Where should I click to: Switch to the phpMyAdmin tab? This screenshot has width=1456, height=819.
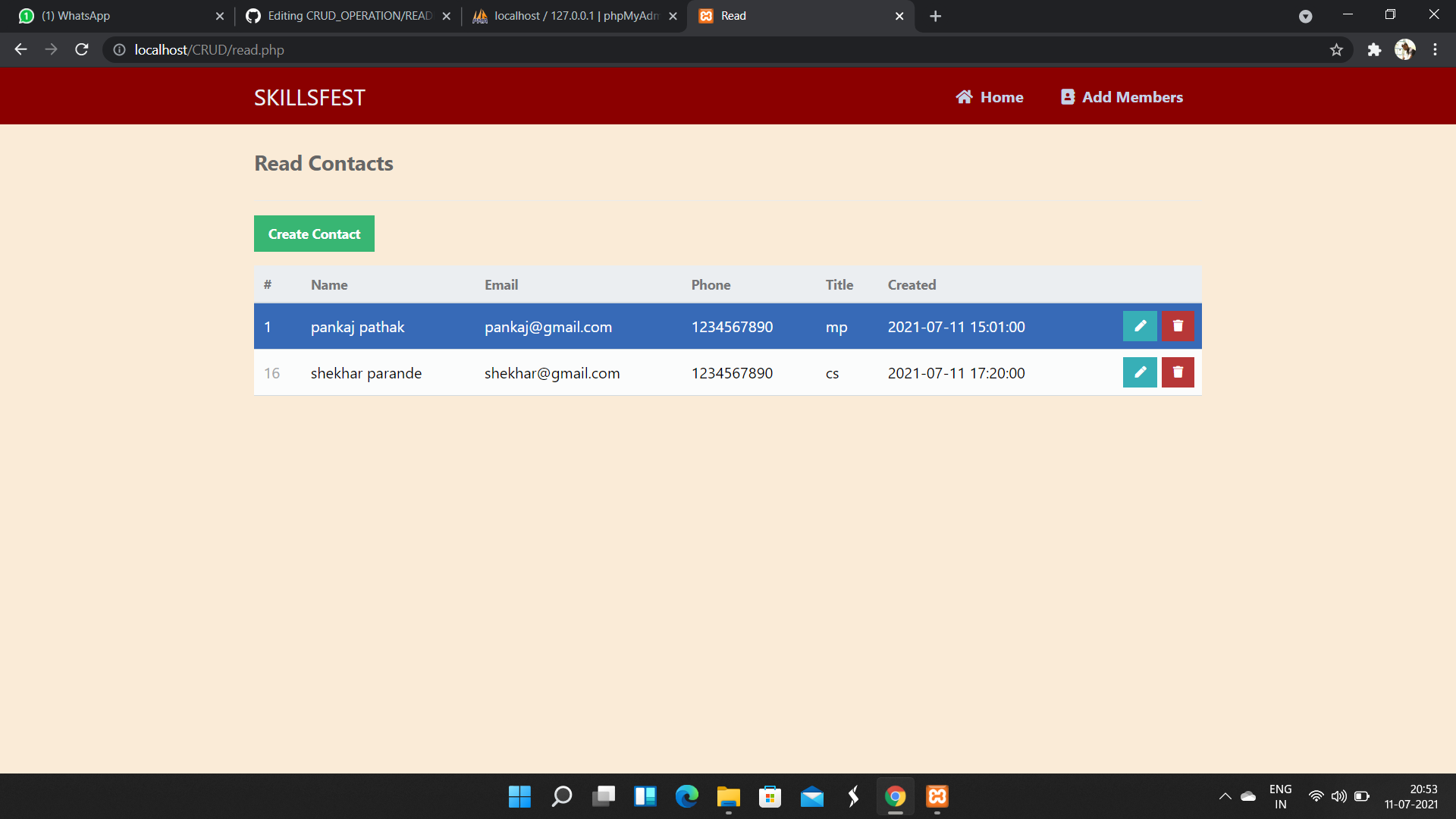[x=575, y=16]
